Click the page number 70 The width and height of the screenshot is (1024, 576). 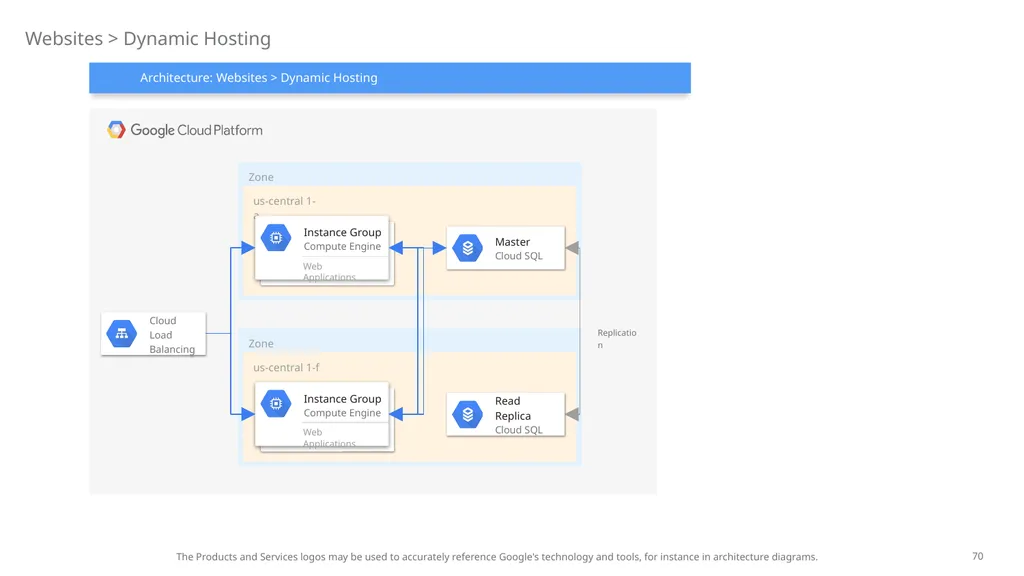pyautogui.click(x=978, y=556)
